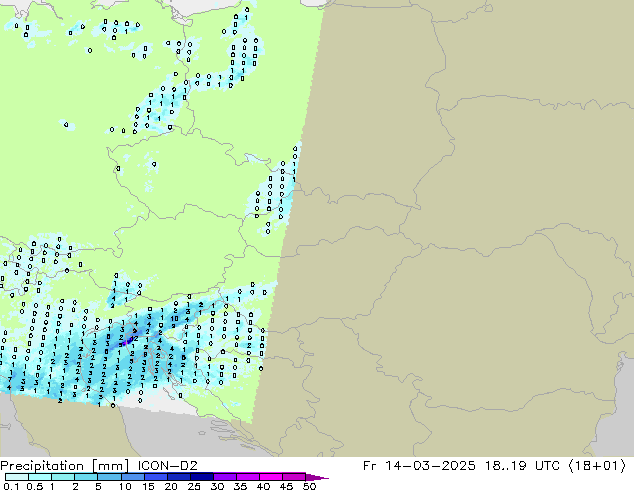Click the 'Fr' weekday label
Viewport: 634px width, 490px height.
coord(370,465)
